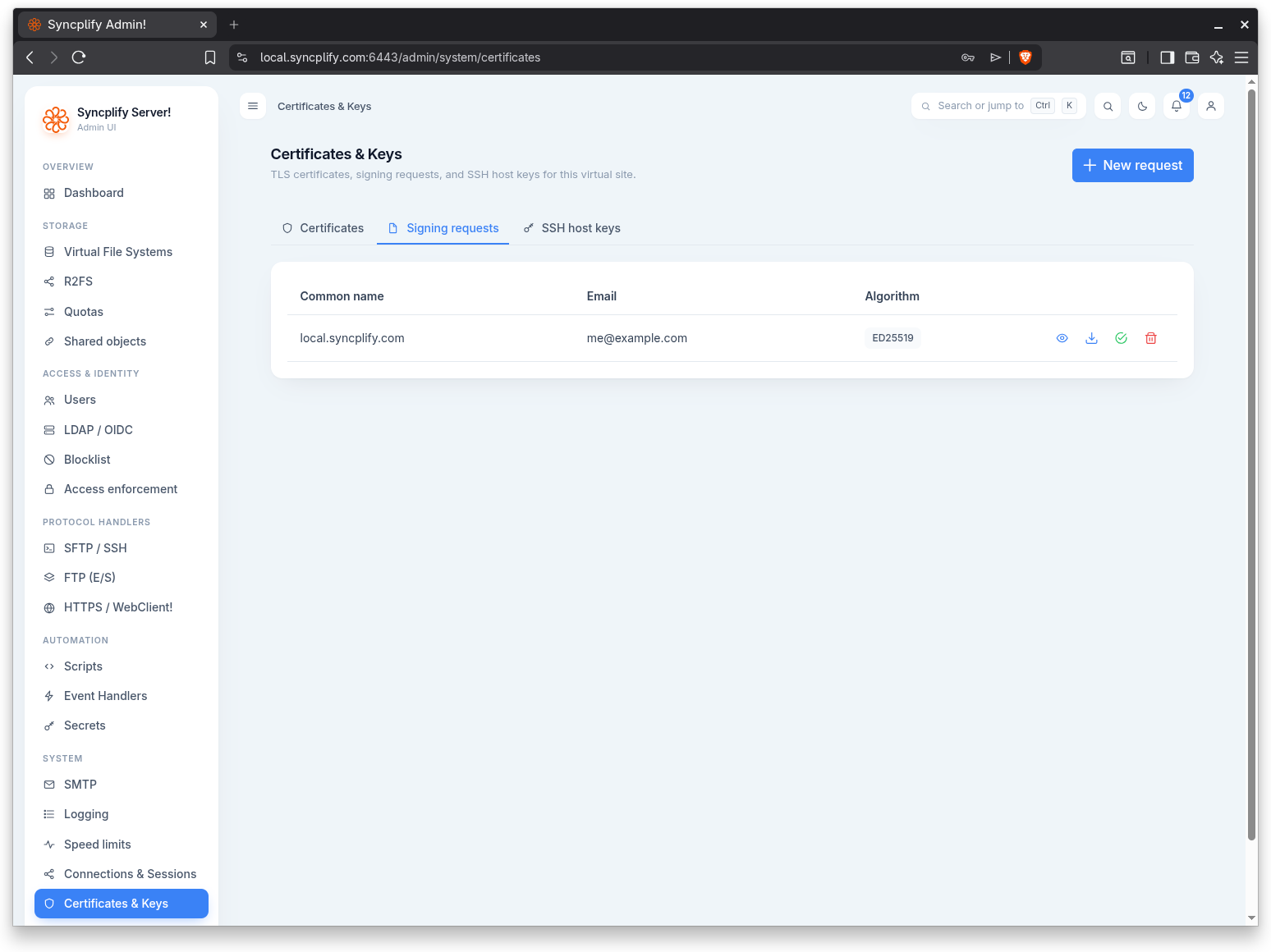Open the user account menu
Image resolution: width=1271 pixels, height=952 pixels.
(1211, 106)
